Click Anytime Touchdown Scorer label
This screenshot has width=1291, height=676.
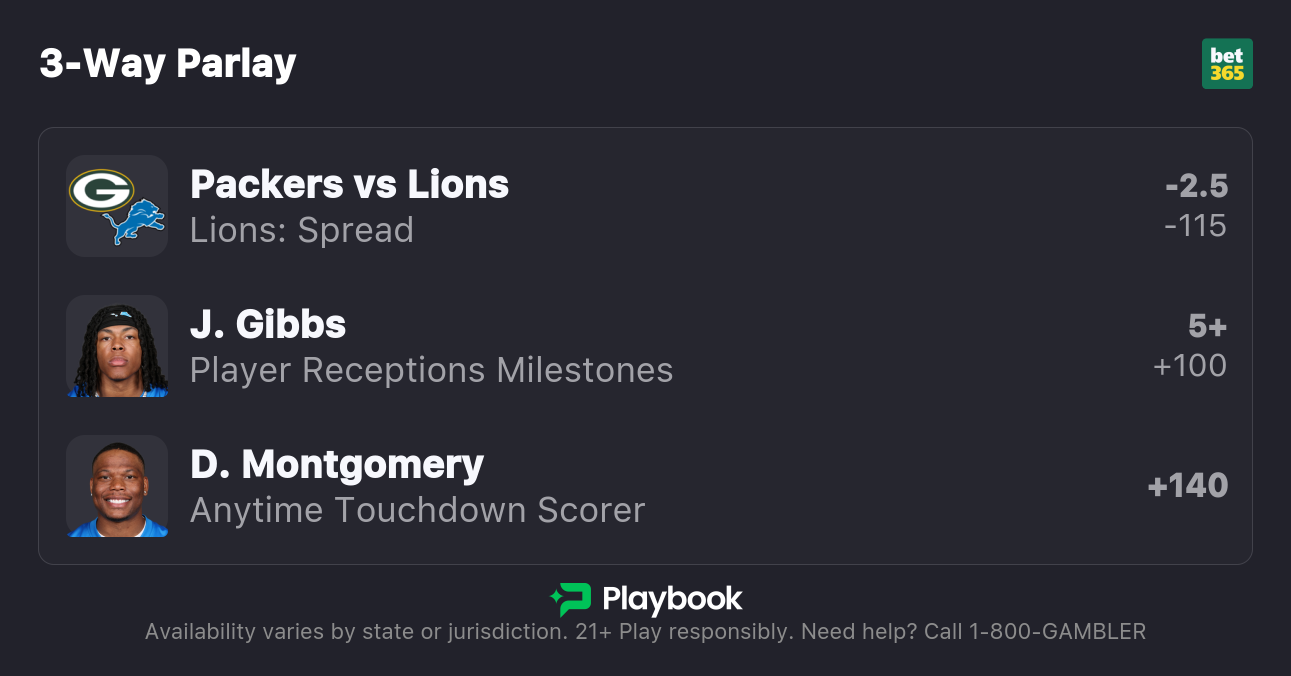coord(417,510)
